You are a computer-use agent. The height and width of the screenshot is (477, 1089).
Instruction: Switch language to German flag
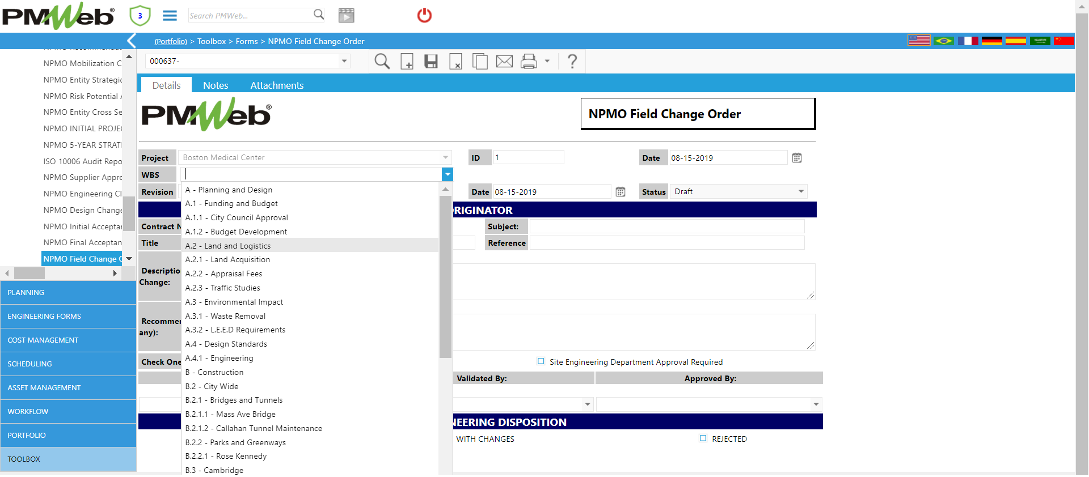(x=992, y=41)
